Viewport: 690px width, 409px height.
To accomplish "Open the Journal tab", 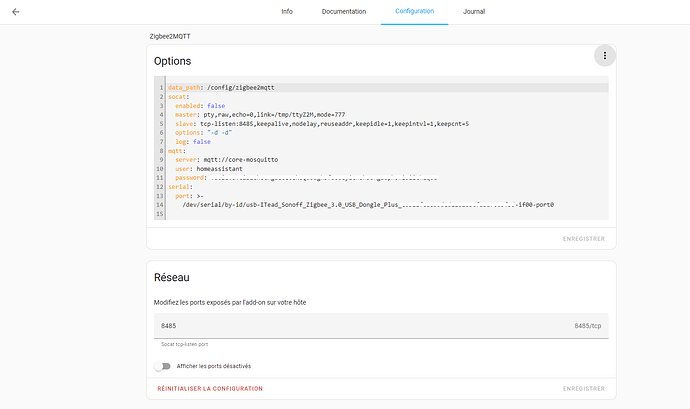I will 474,11.
